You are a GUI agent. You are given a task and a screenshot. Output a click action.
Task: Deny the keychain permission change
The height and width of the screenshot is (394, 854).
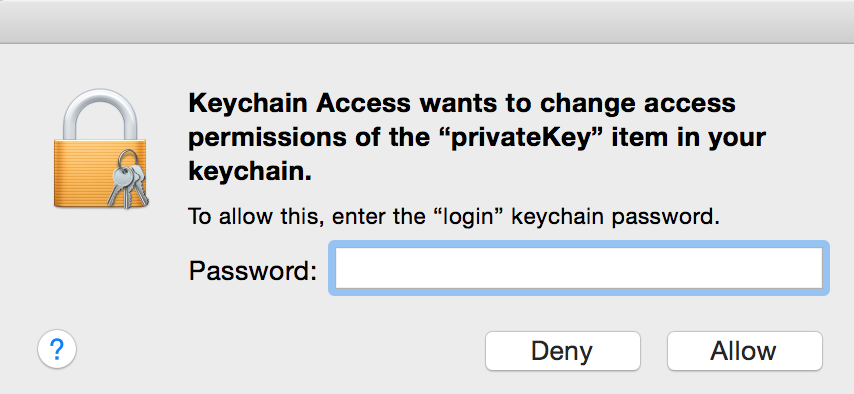click(563, 351)
